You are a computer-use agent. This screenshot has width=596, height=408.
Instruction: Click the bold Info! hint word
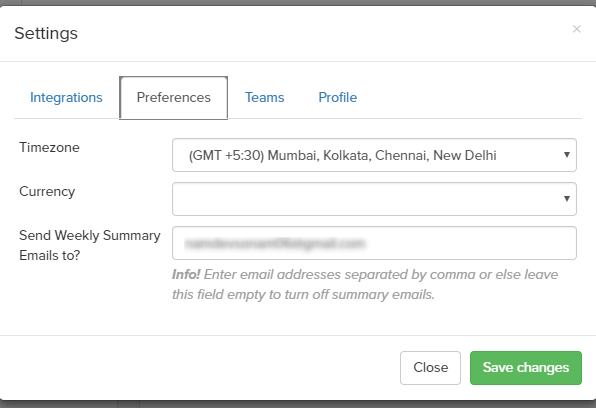pos(186,275)
